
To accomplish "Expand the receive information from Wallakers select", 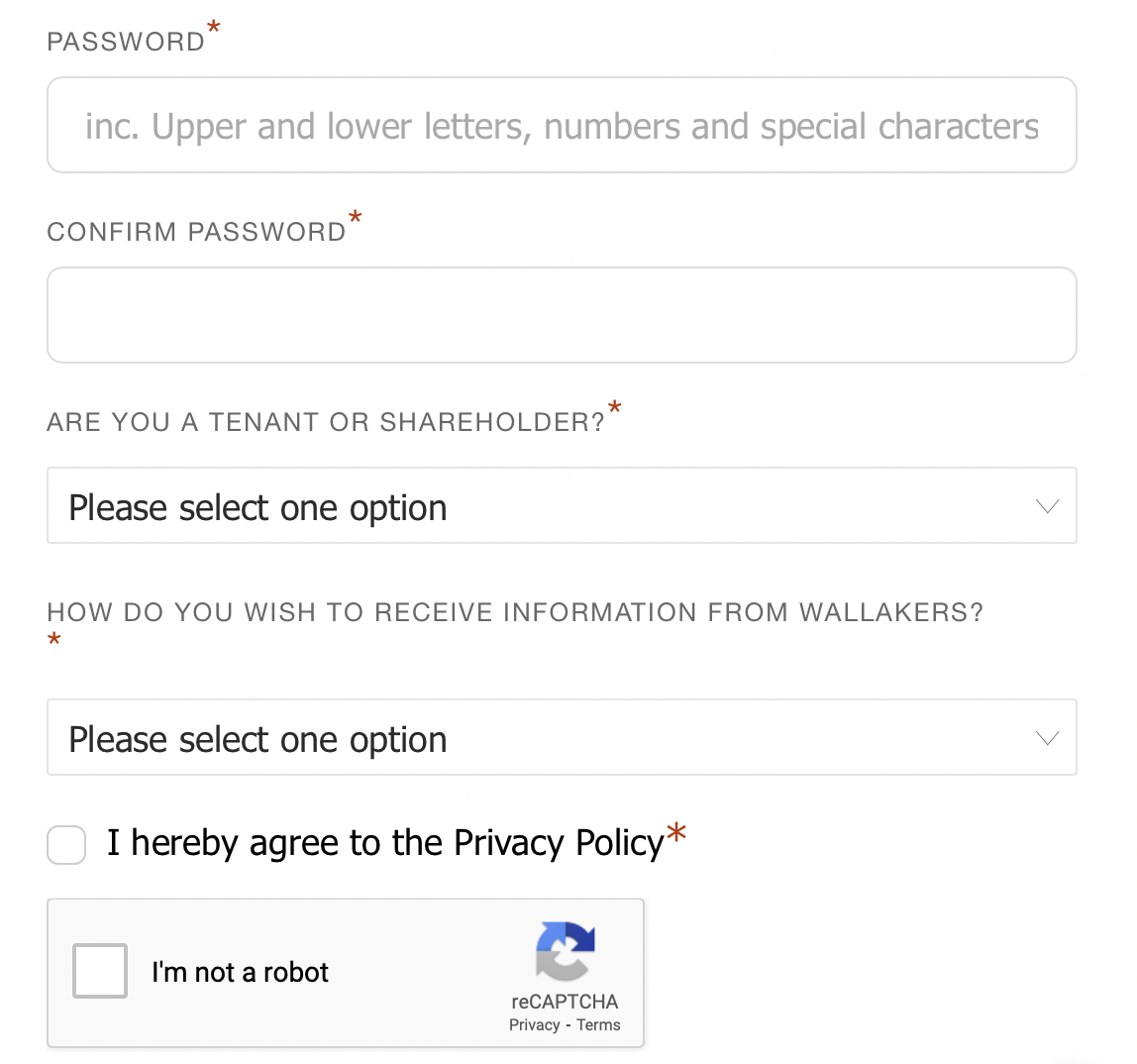I will coord(562,738).
